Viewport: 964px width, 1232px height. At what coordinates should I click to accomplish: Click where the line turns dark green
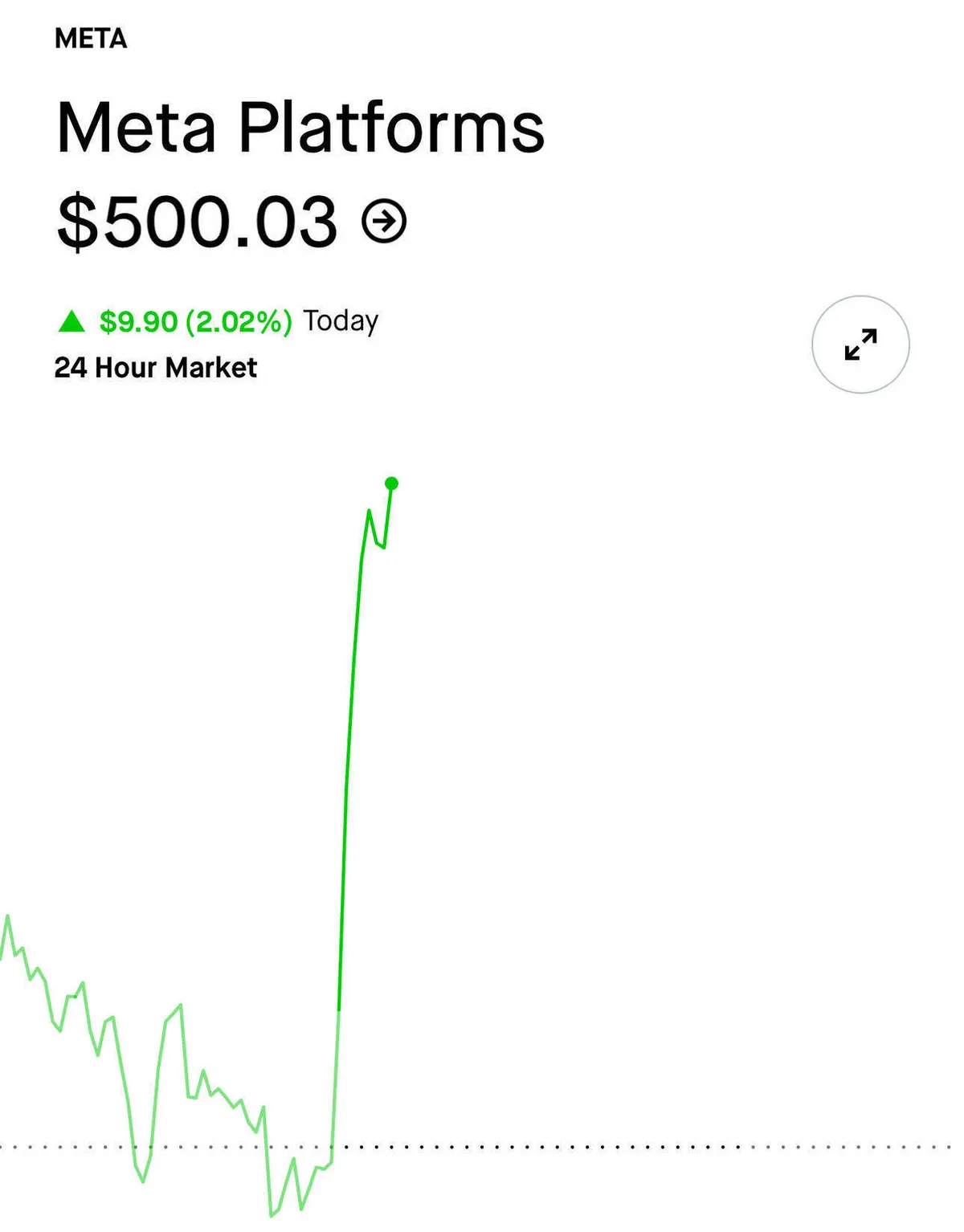tap(339, 1010)
